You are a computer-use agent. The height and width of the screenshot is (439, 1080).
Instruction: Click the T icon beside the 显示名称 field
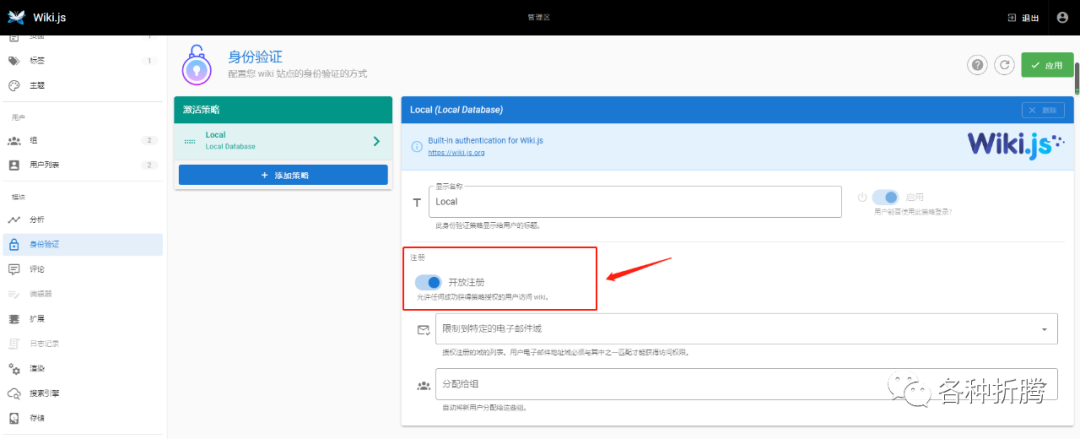point(416,203)
